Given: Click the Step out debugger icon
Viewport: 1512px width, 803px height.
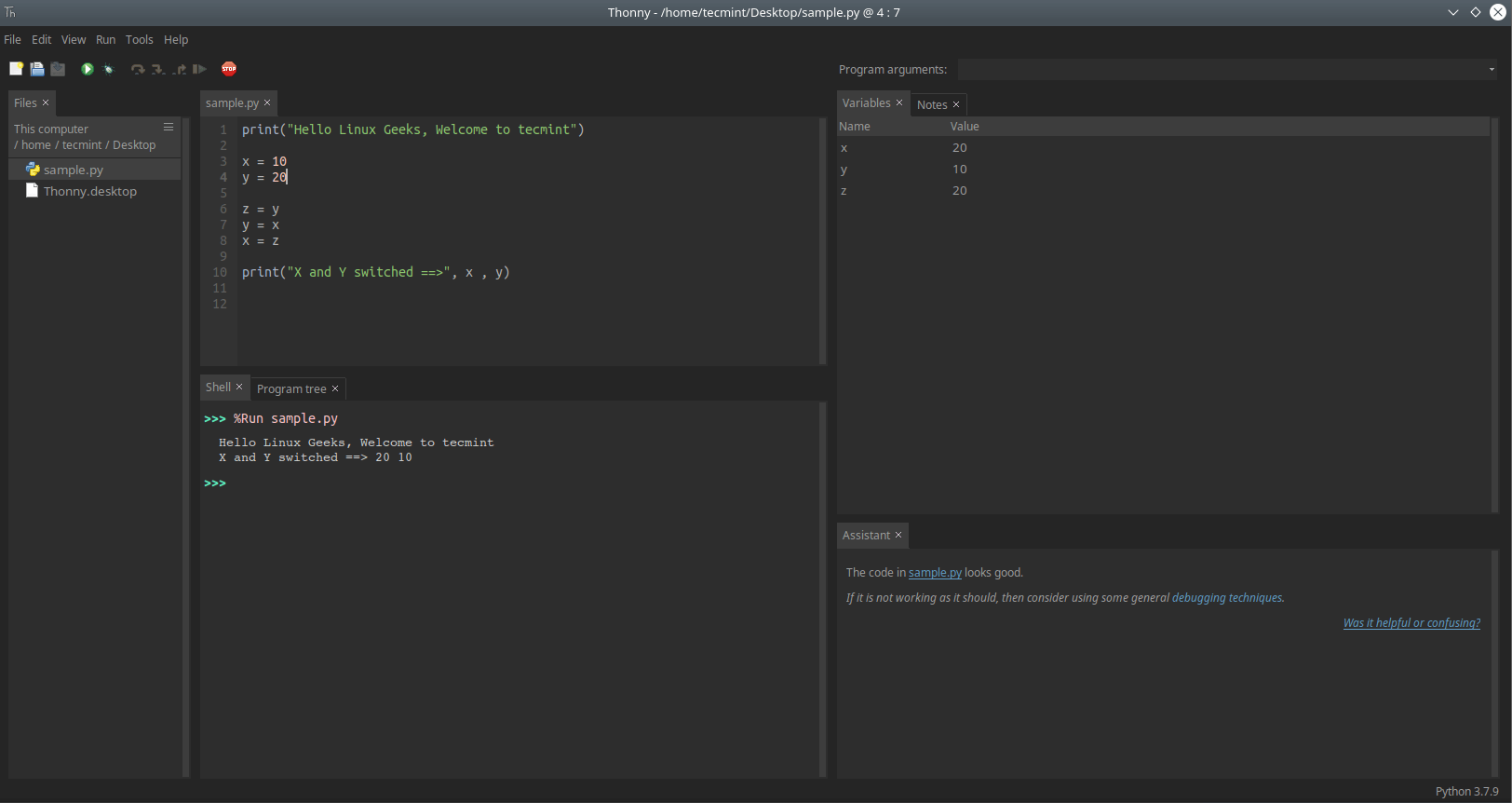Looking at the screenshot, I should coord(179,69).
